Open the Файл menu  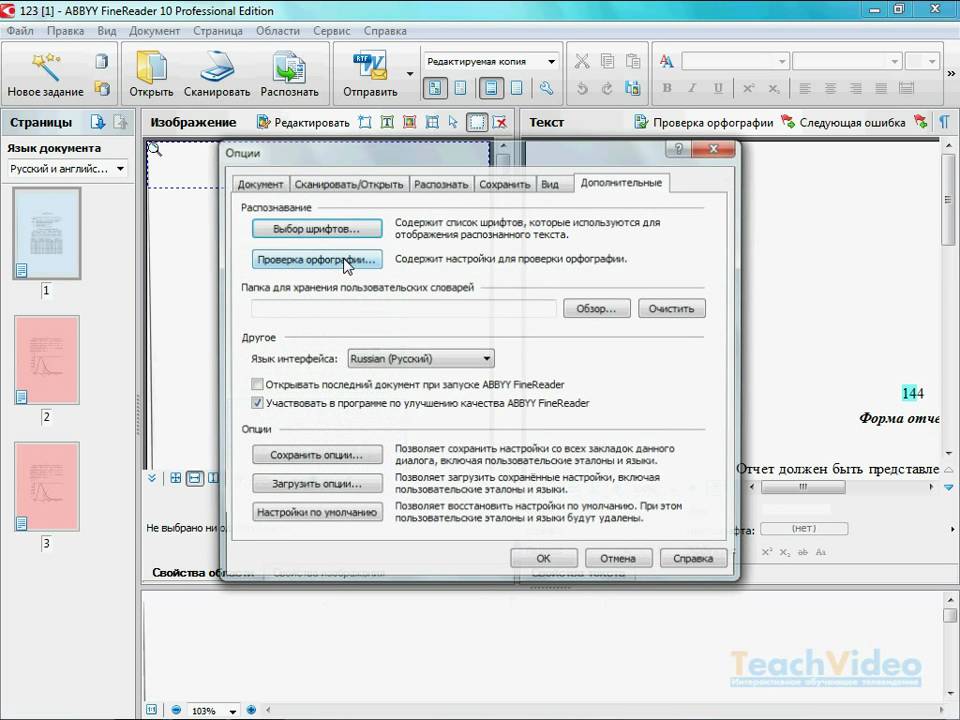point(20,31)
